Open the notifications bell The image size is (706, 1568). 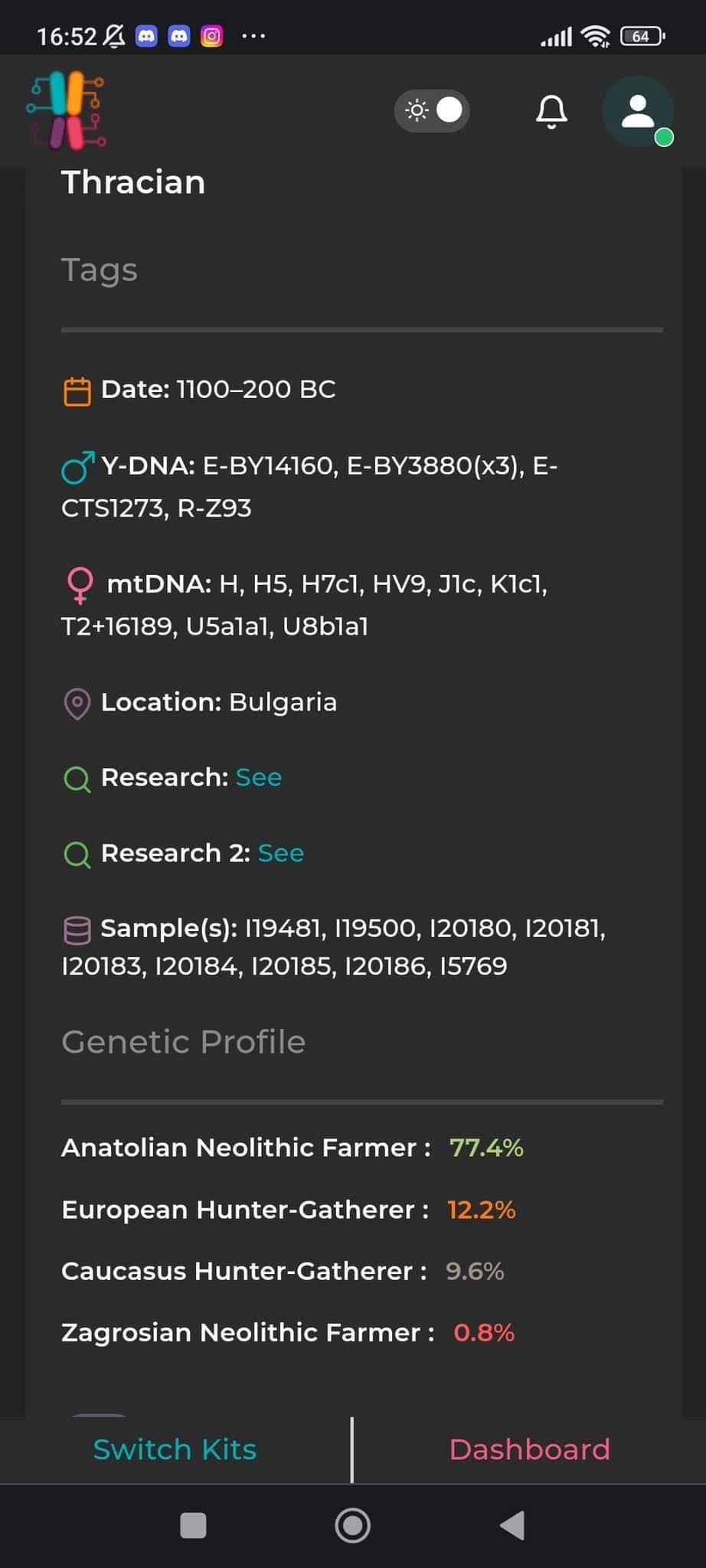pyautogui.click(x=551, y=112)
